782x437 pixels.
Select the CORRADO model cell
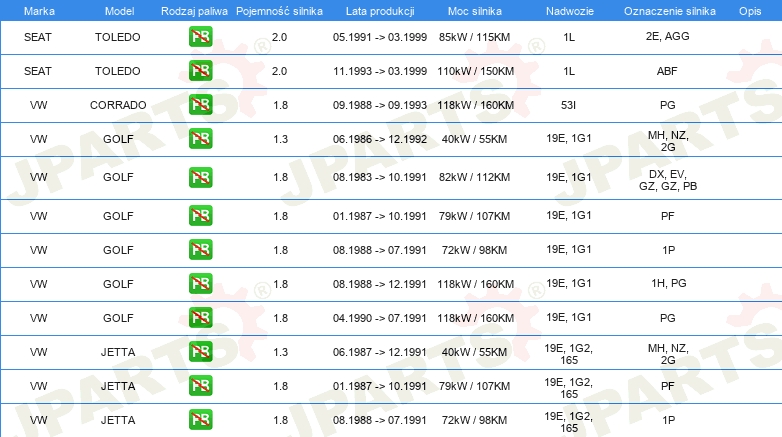click(x=118, y=105)
